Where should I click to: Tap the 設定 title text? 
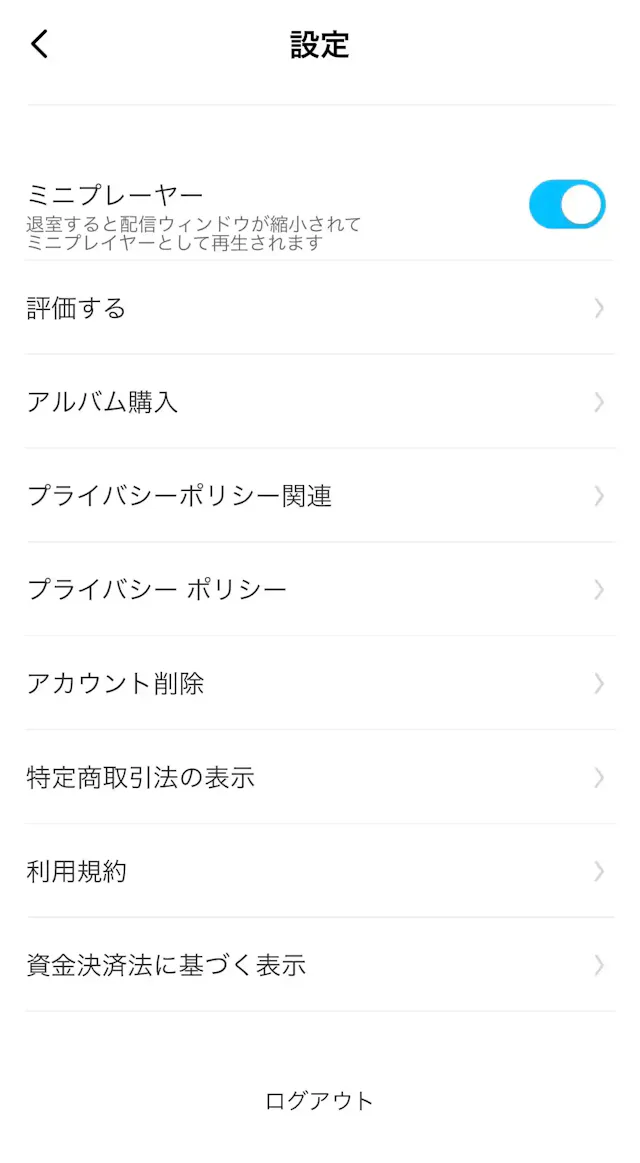320,45
